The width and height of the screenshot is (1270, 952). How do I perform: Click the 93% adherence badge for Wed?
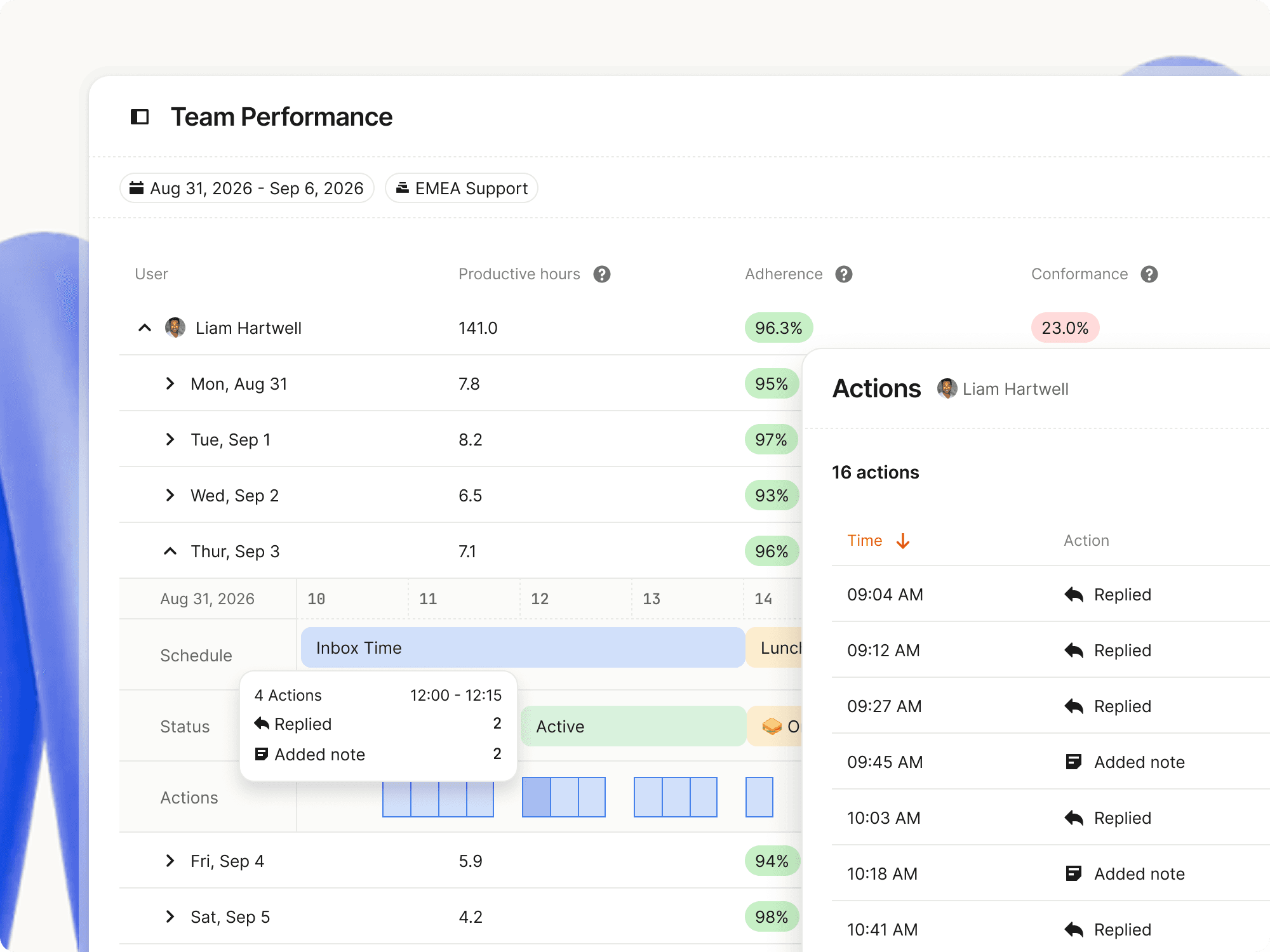772,495
